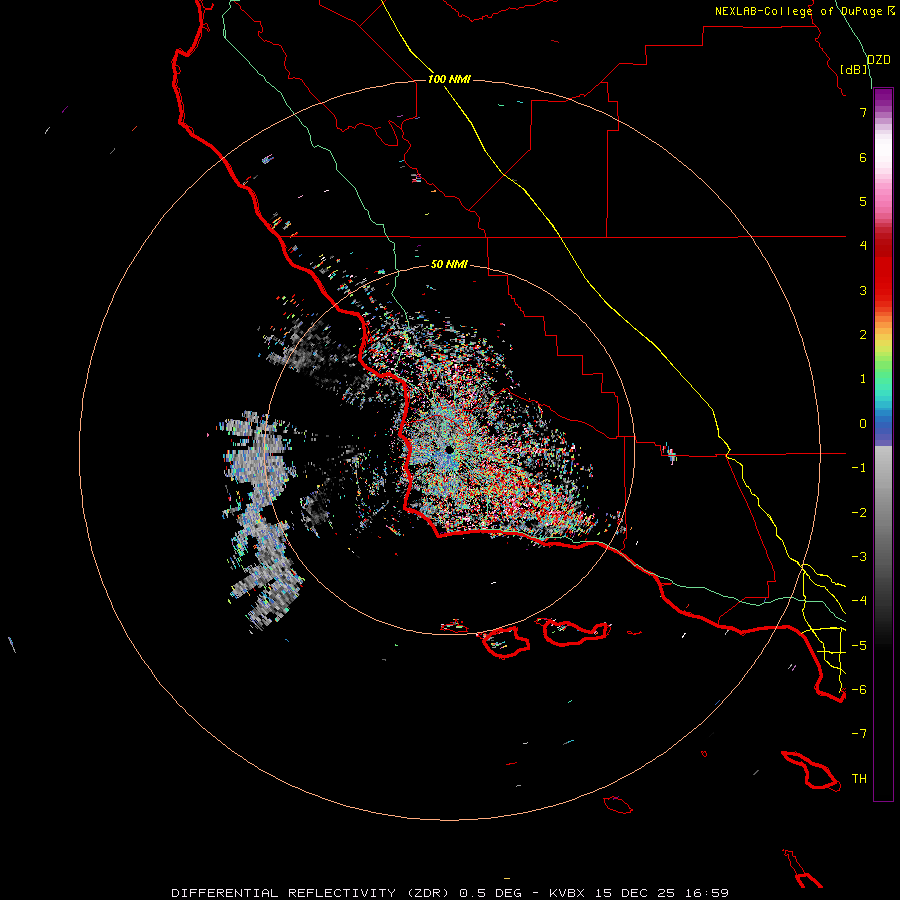The image size is (900, 900).
Task: Click the TH threshold label on scale
Action: pos(859,779)
